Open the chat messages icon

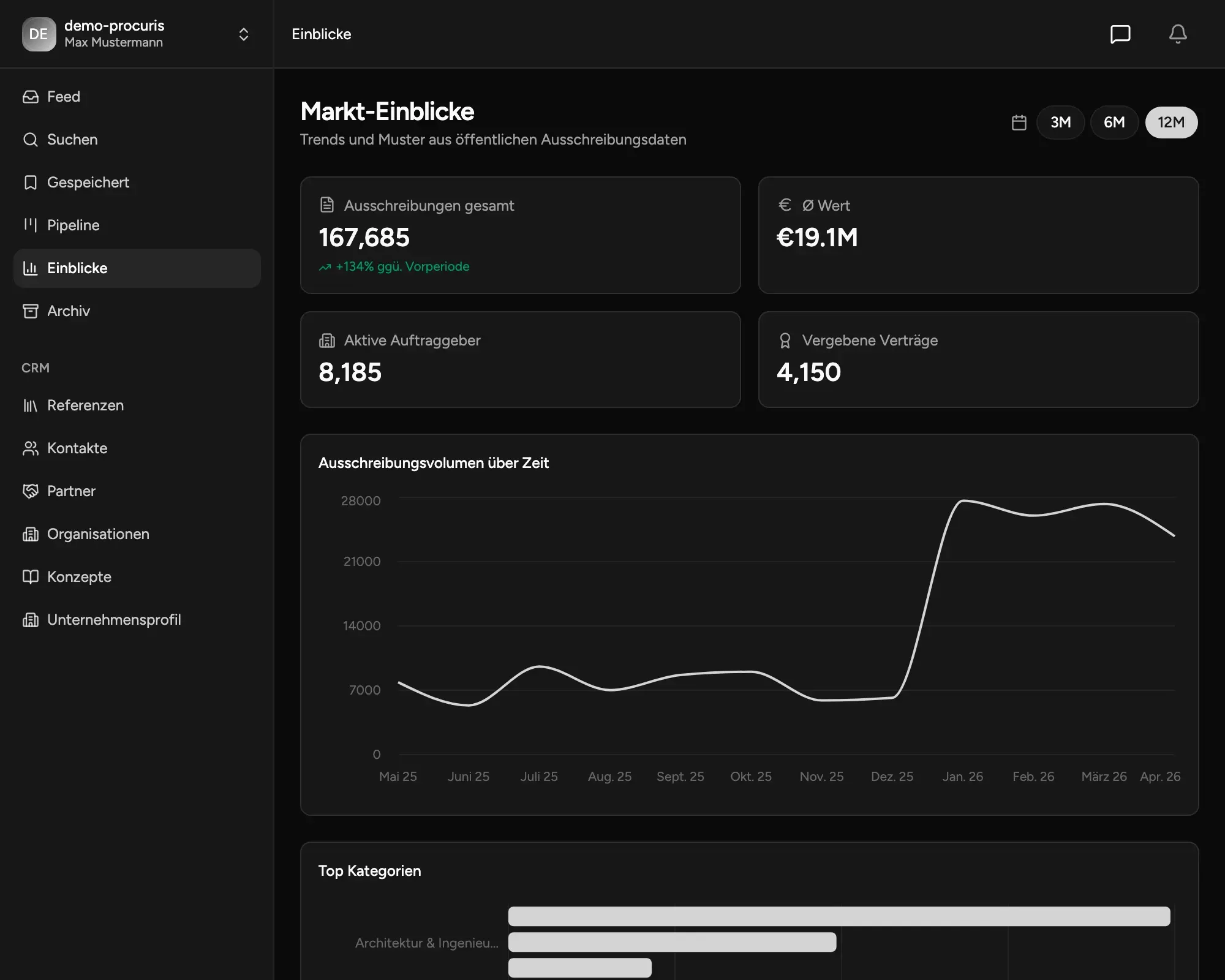coord(1120,34)
